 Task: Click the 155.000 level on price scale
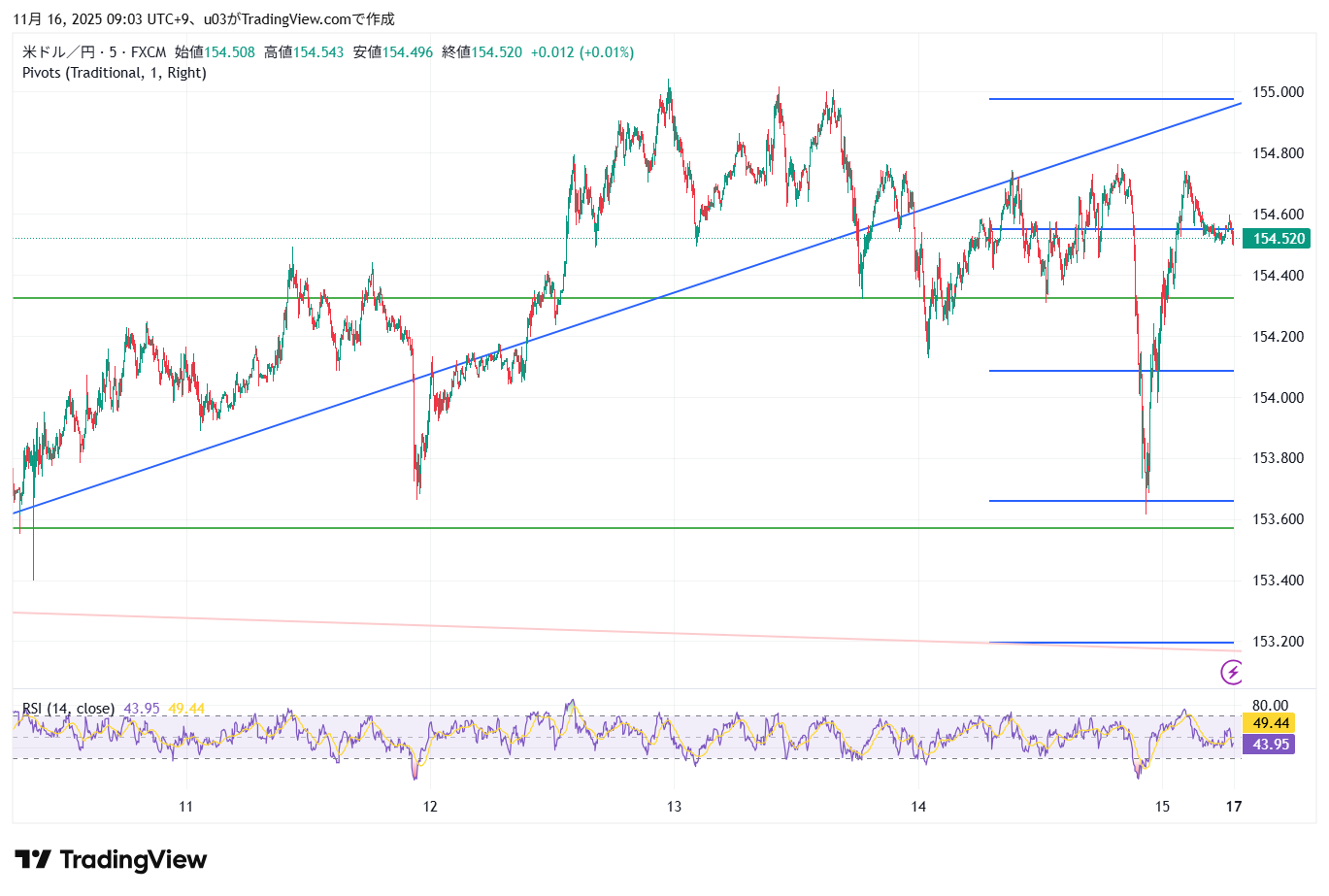(x=1278, y=92)
